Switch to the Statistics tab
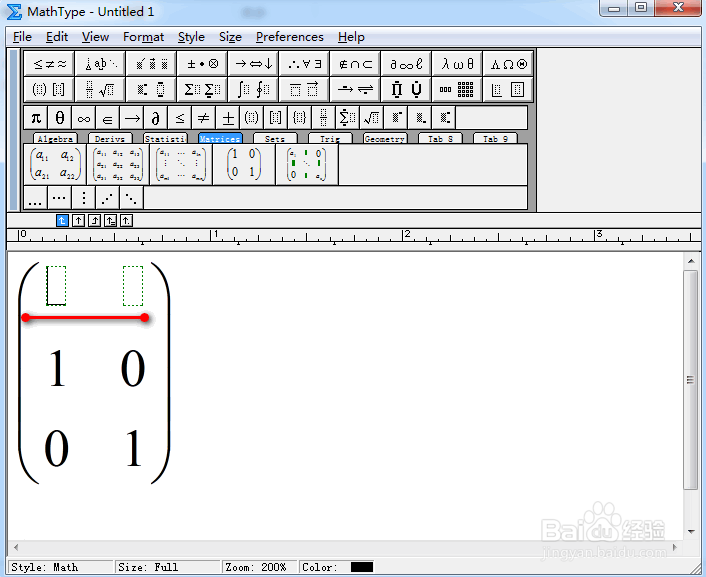This screenshot has height=577, width=706. (x=165, y=139)
